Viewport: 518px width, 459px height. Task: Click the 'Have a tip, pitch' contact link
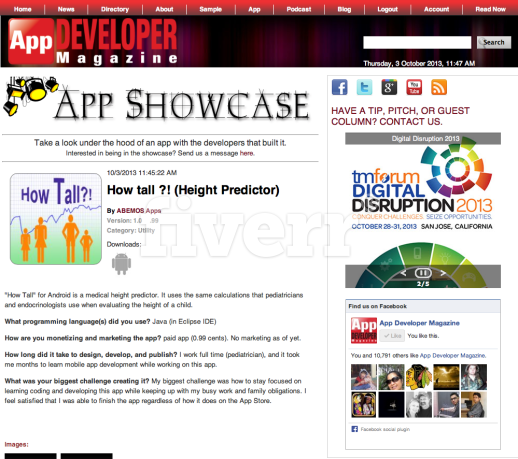tap(400, 116)
